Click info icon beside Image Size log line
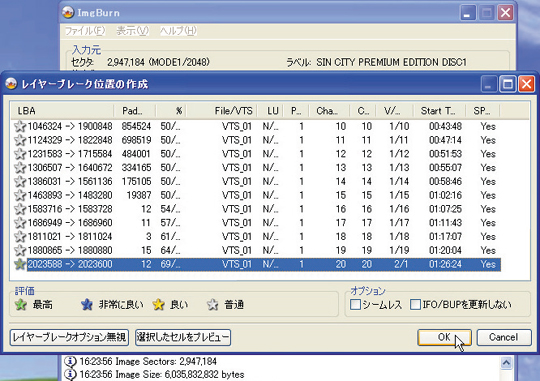 (x=70, y=374)
